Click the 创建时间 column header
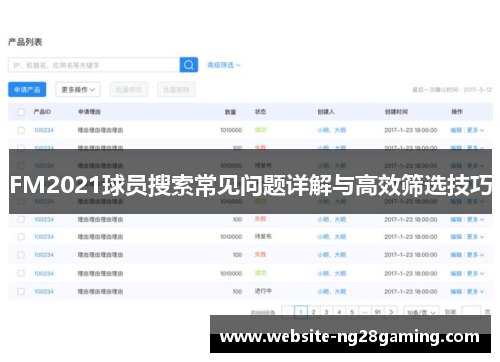This screenshot has height=362, width=500. [x=396, y=112]
